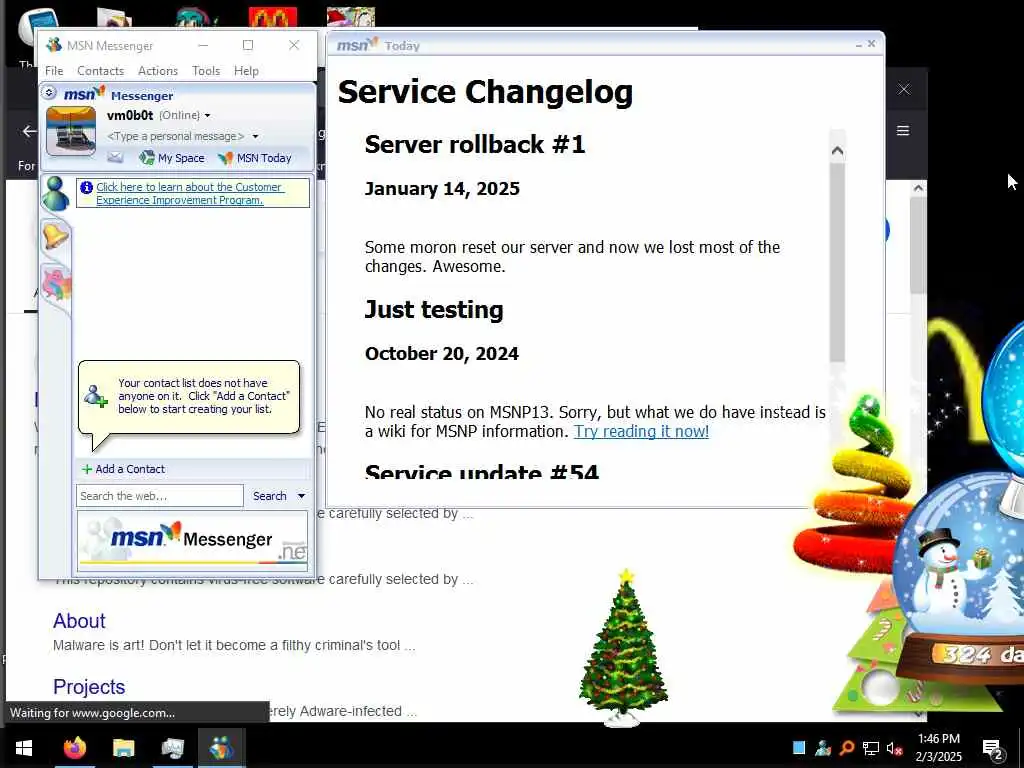Open the About link on the web page
Viewport: 1024px width, 768px height.
click(x=79, y=620)
